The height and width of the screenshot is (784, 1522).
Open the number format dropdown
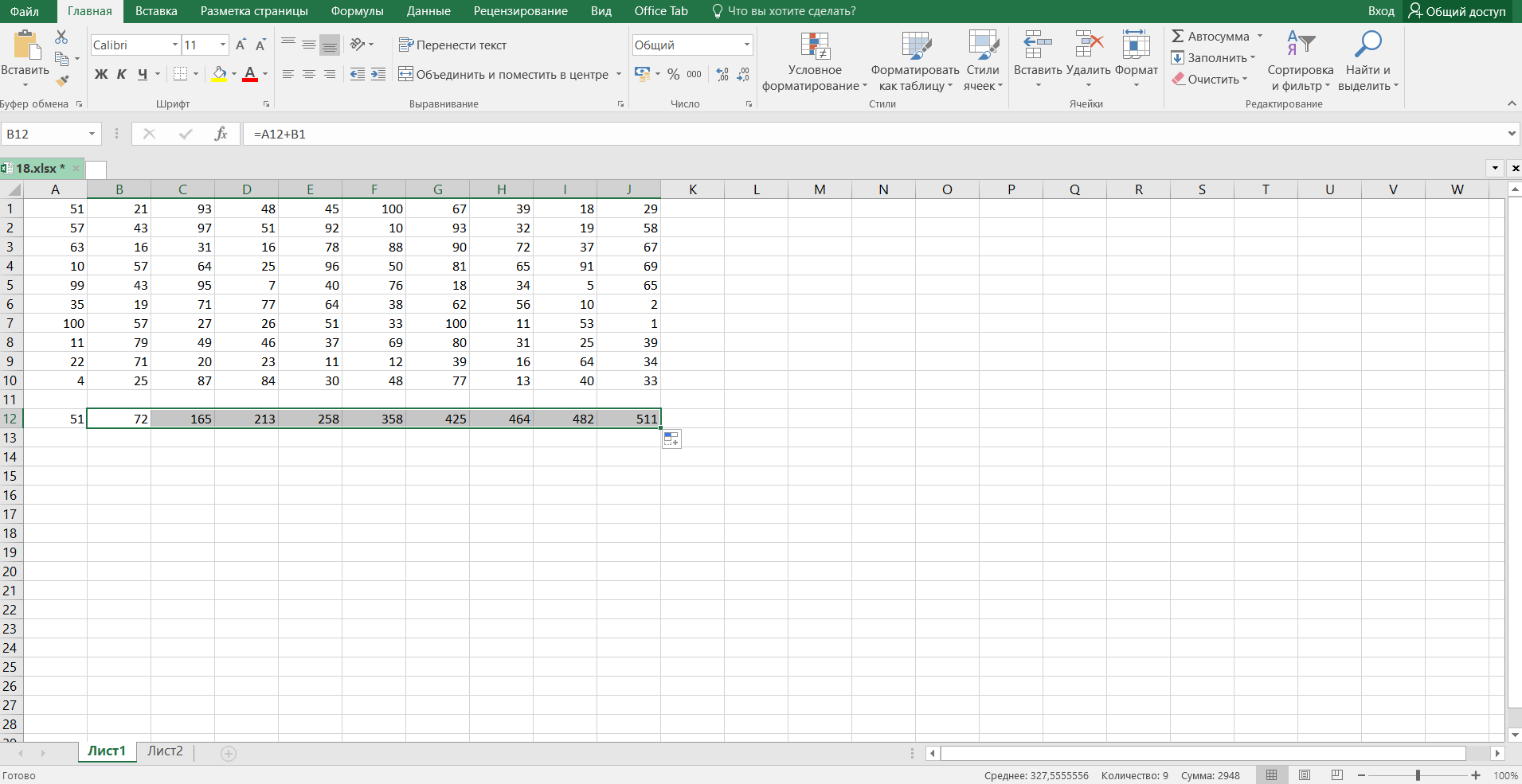click(747, 45)
